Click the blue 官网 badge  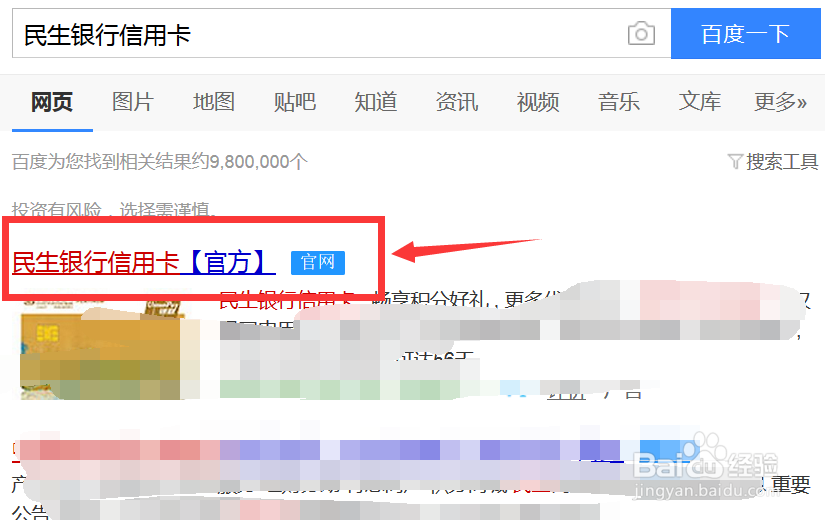tap(318, 263)
